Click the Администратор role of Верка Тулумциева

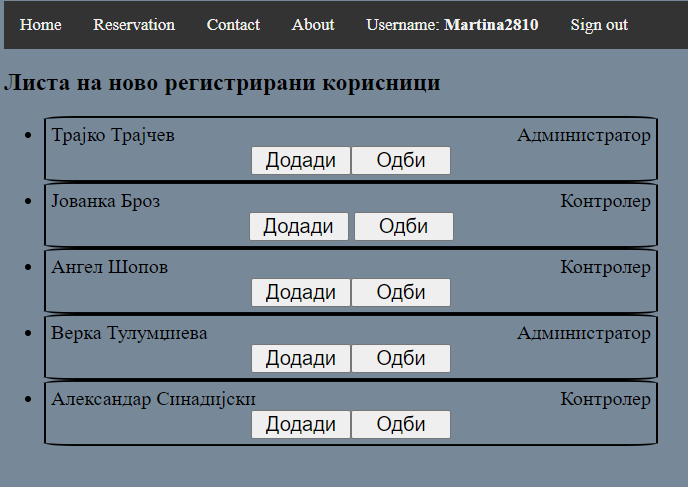[583, 333]
